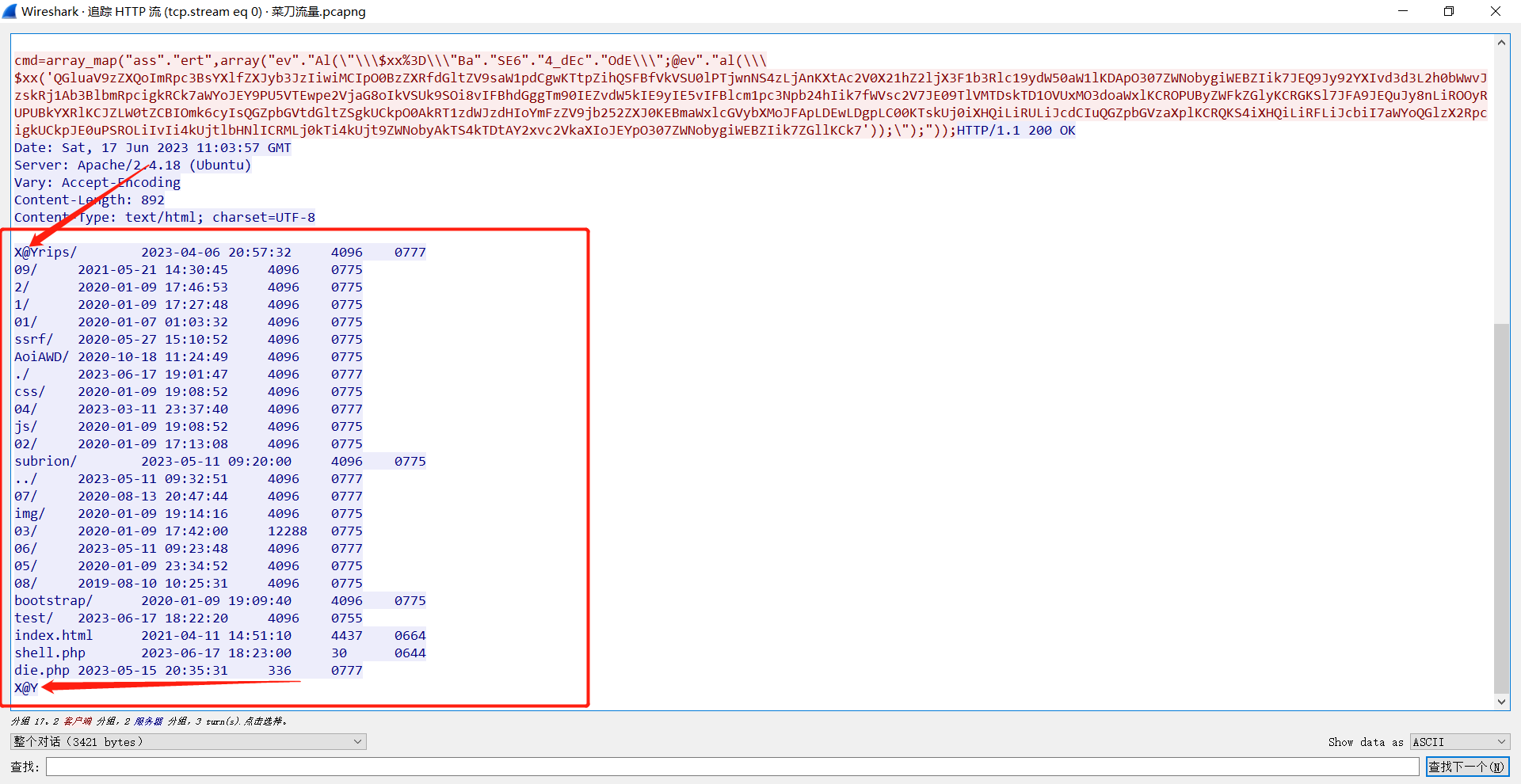
Task: Click the Content-Type: text/html header line
Action: pos(164,218)
